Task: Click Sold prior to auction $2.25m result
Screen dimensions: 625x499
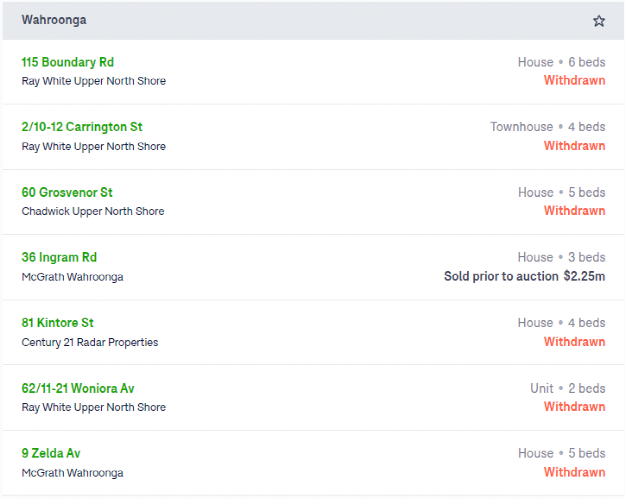Action: pos(525,276)
